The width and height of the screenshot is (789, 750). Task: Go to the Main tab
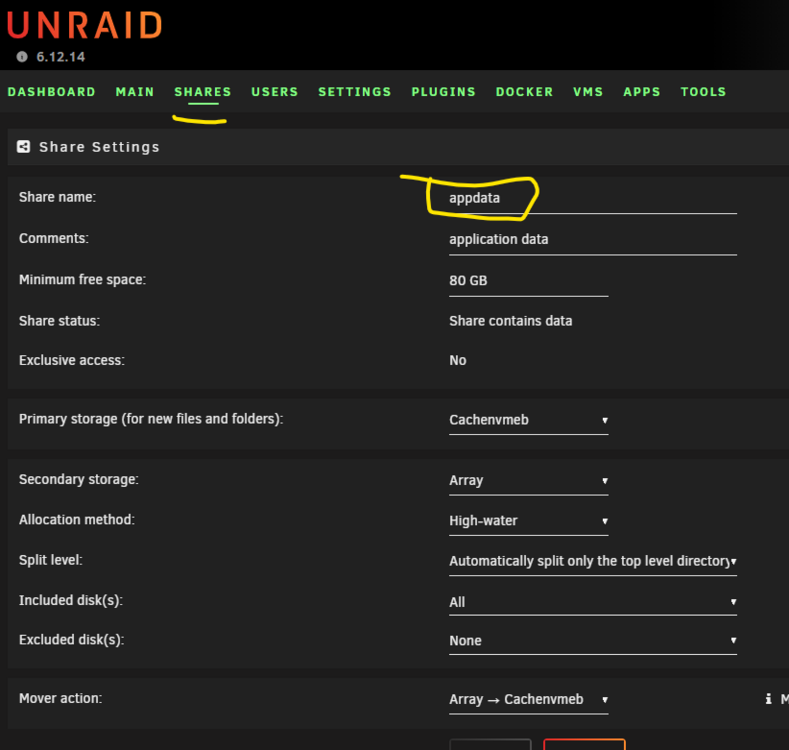click(135, 92)
